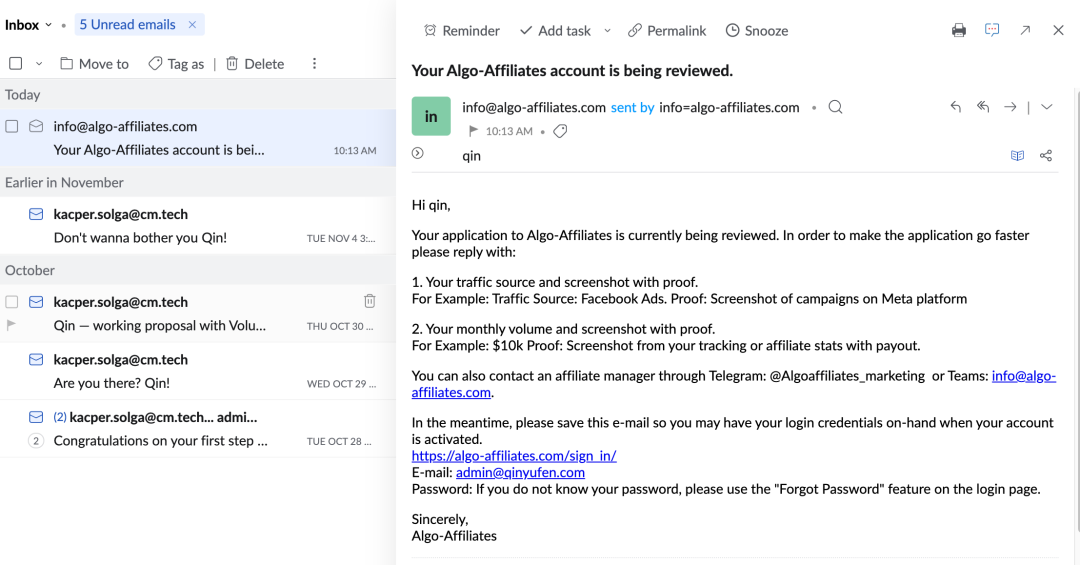1080x565 pixels.
Task: Open email in new window arrow
Action: pos(1025,30)
